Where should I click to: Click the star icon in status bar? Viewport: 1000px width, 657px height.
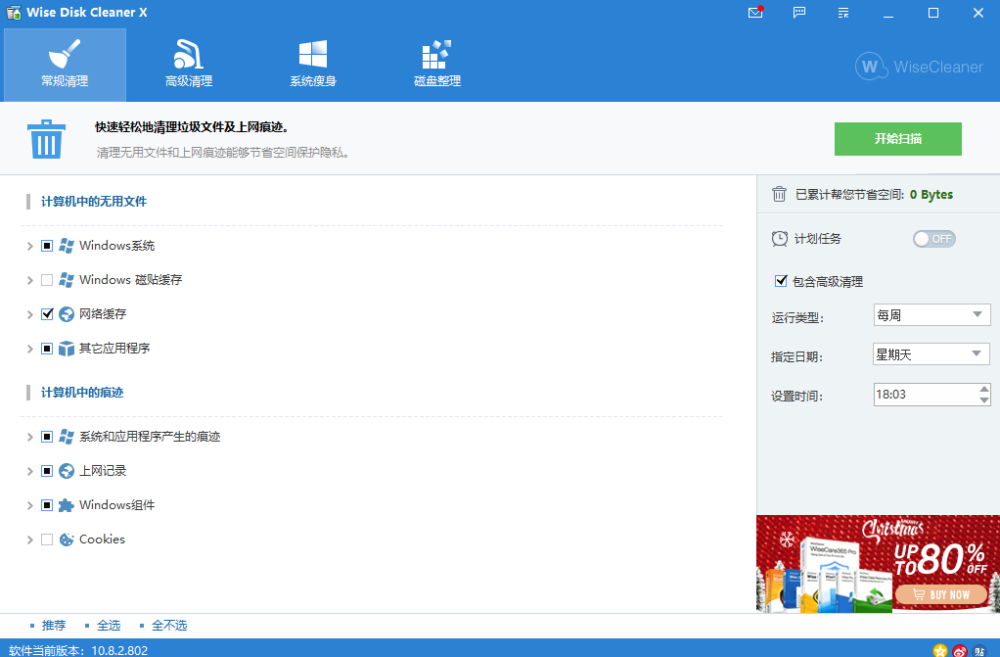(x=940, y=650)
